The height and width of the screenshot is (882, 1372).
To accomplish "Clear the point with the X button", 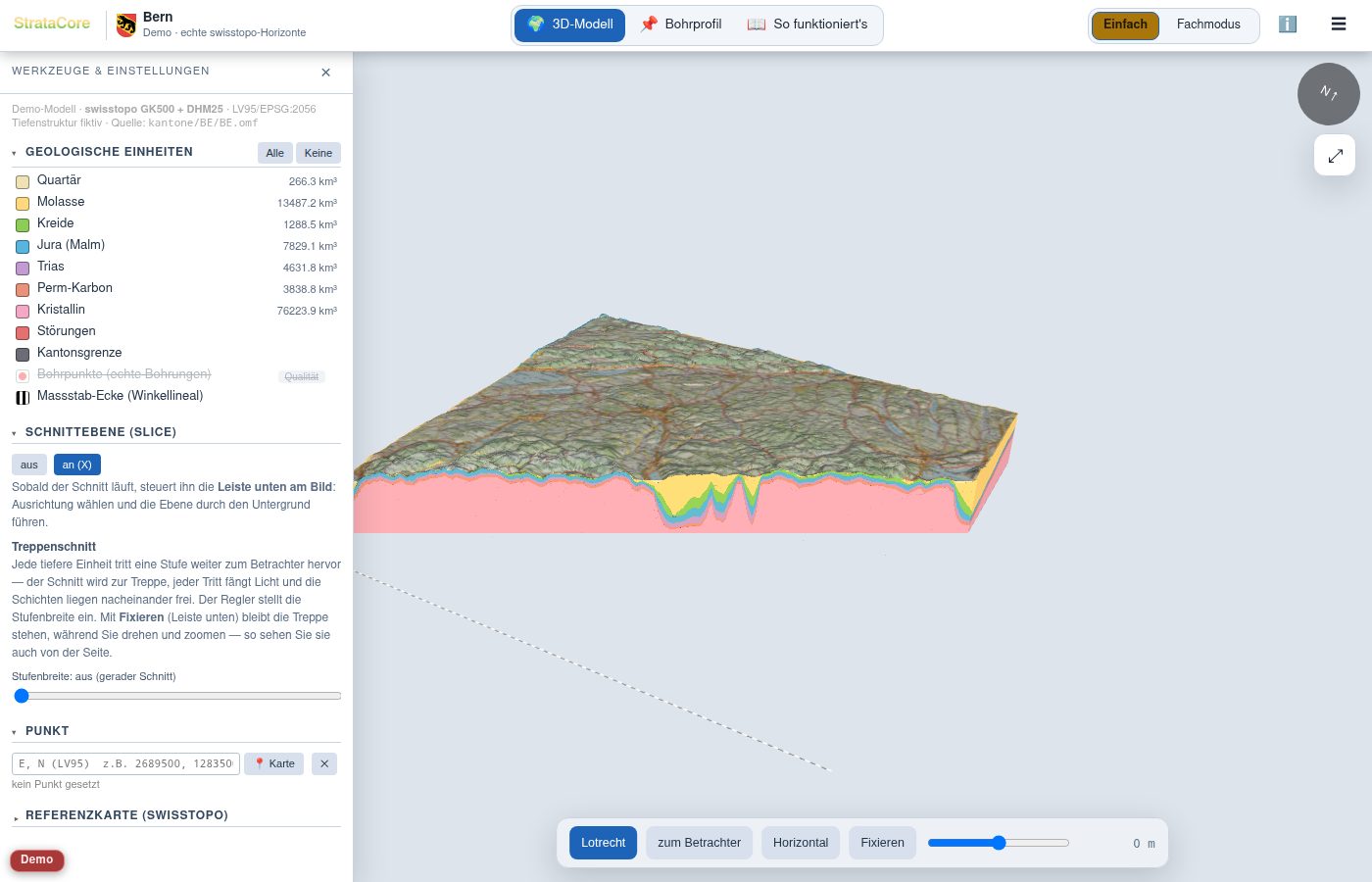I will [324, 763].
